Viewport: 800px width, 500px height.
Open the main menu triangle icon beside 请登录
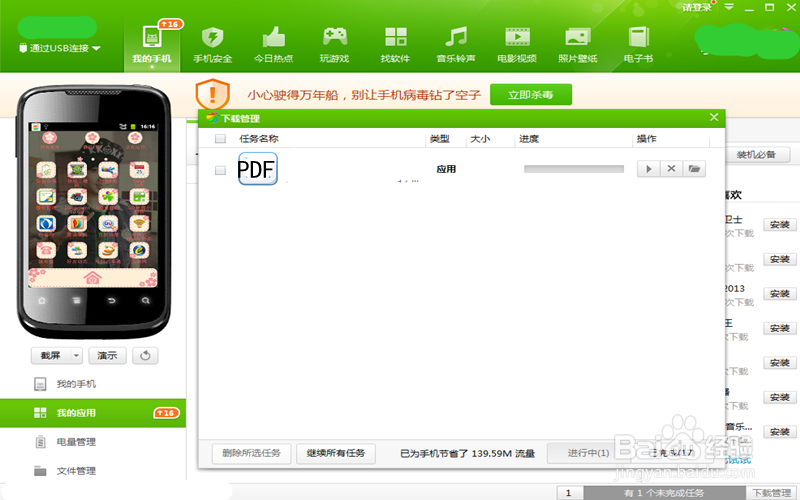click(729, 7)
